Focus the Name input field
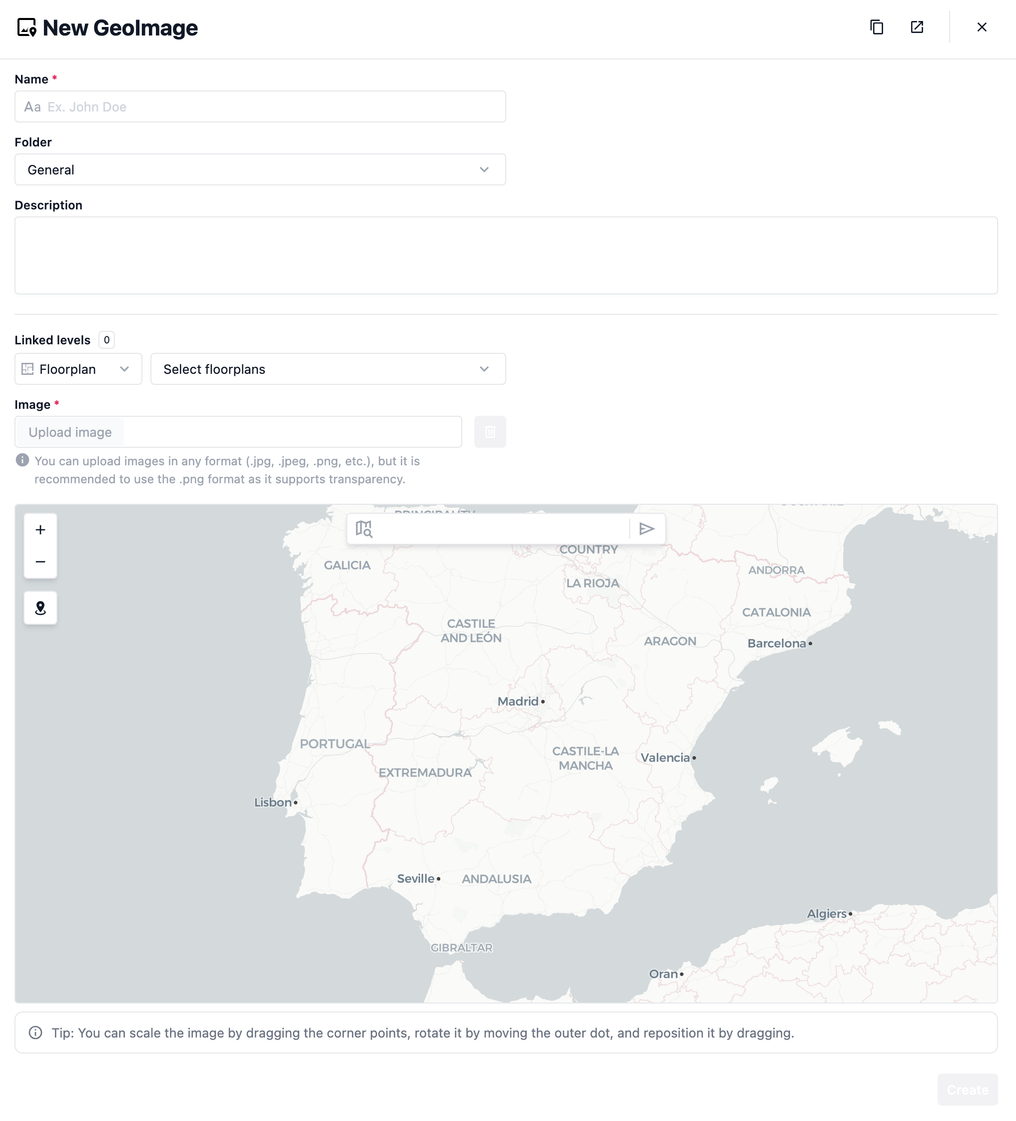Viewport: 1016px width, 1121px height. pyautogui.click(x=270, y=107)
